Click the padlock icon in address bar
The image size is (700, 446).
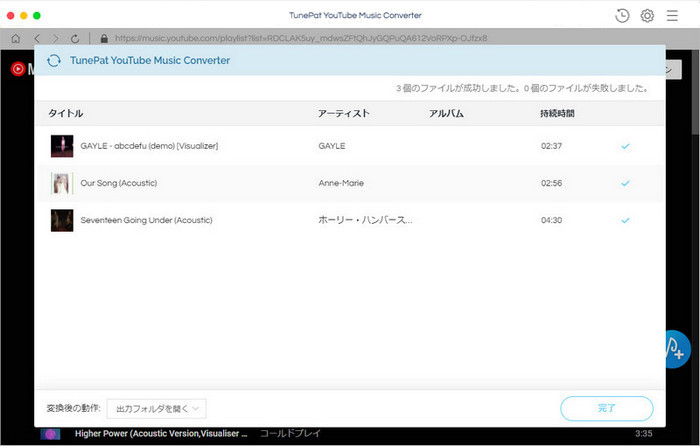tap(104, 38)
